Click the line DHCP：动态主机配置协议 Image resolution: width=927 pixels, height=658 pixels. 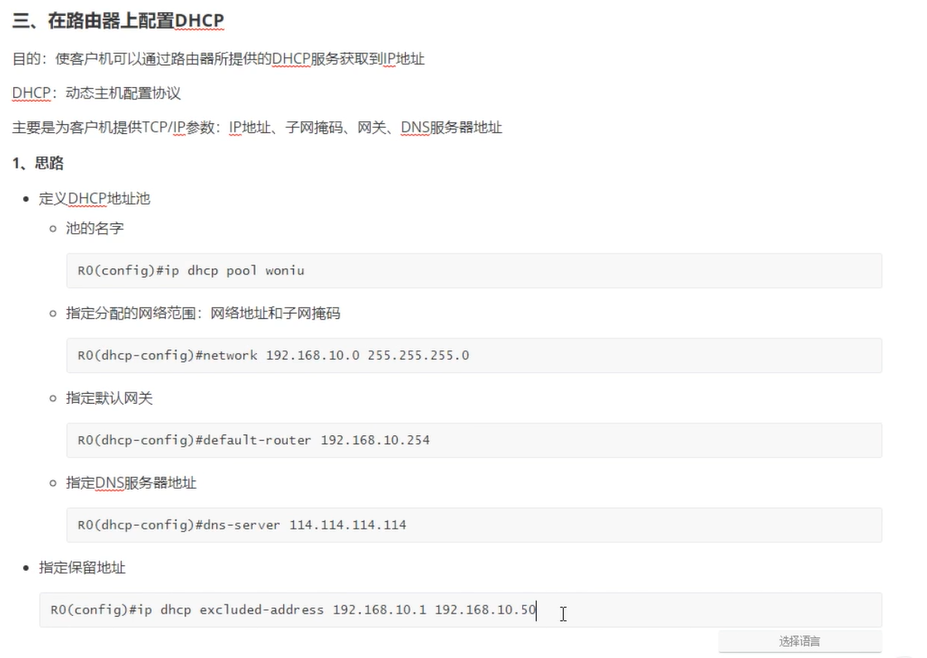coord(96,93)
